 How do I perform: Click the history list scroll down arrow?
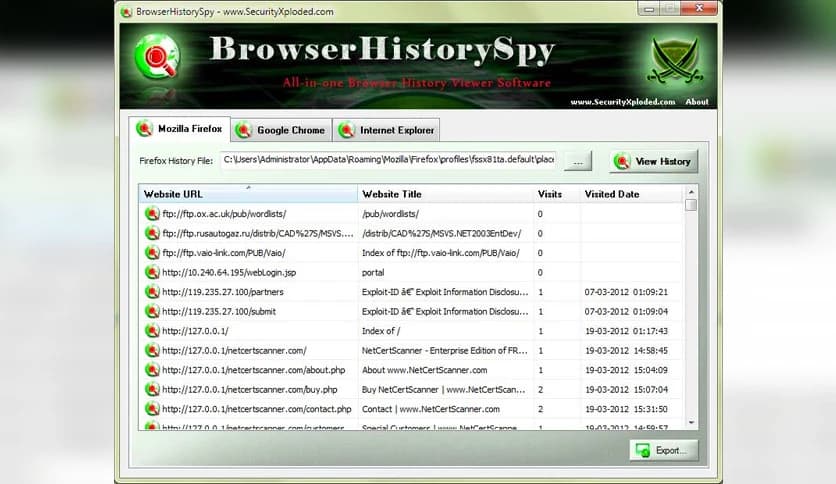[x=691, y=423]
